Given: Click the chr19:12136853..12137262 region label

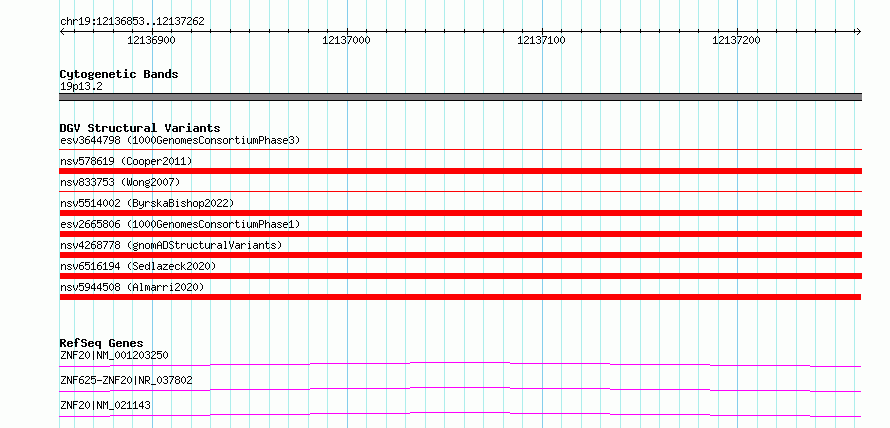Looking at the screenshot, I should [x=132, y=22].
